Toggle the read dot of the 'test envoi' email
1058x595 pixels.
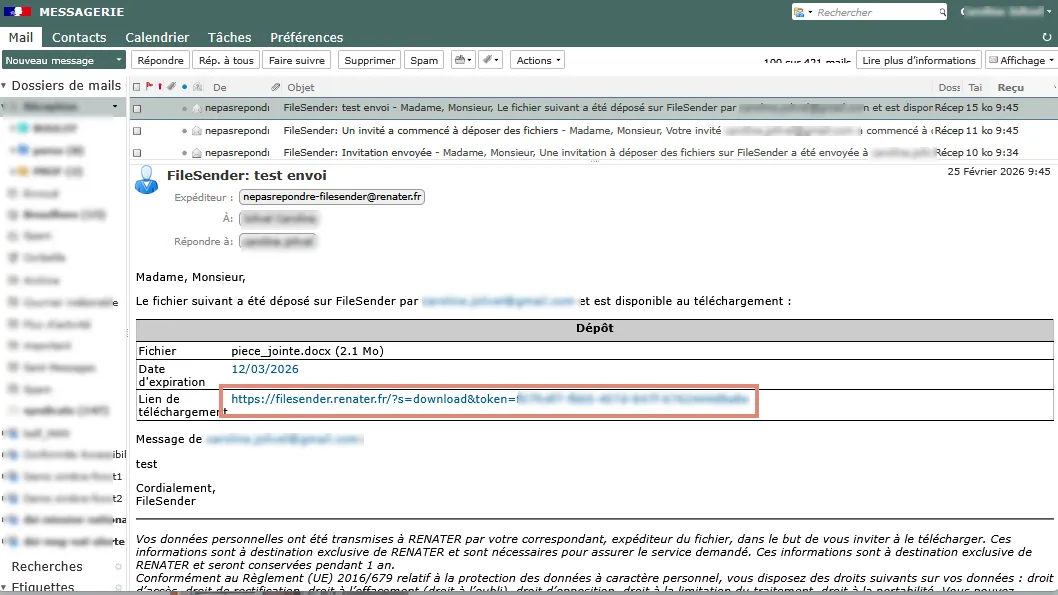click(x=184, y=109)
